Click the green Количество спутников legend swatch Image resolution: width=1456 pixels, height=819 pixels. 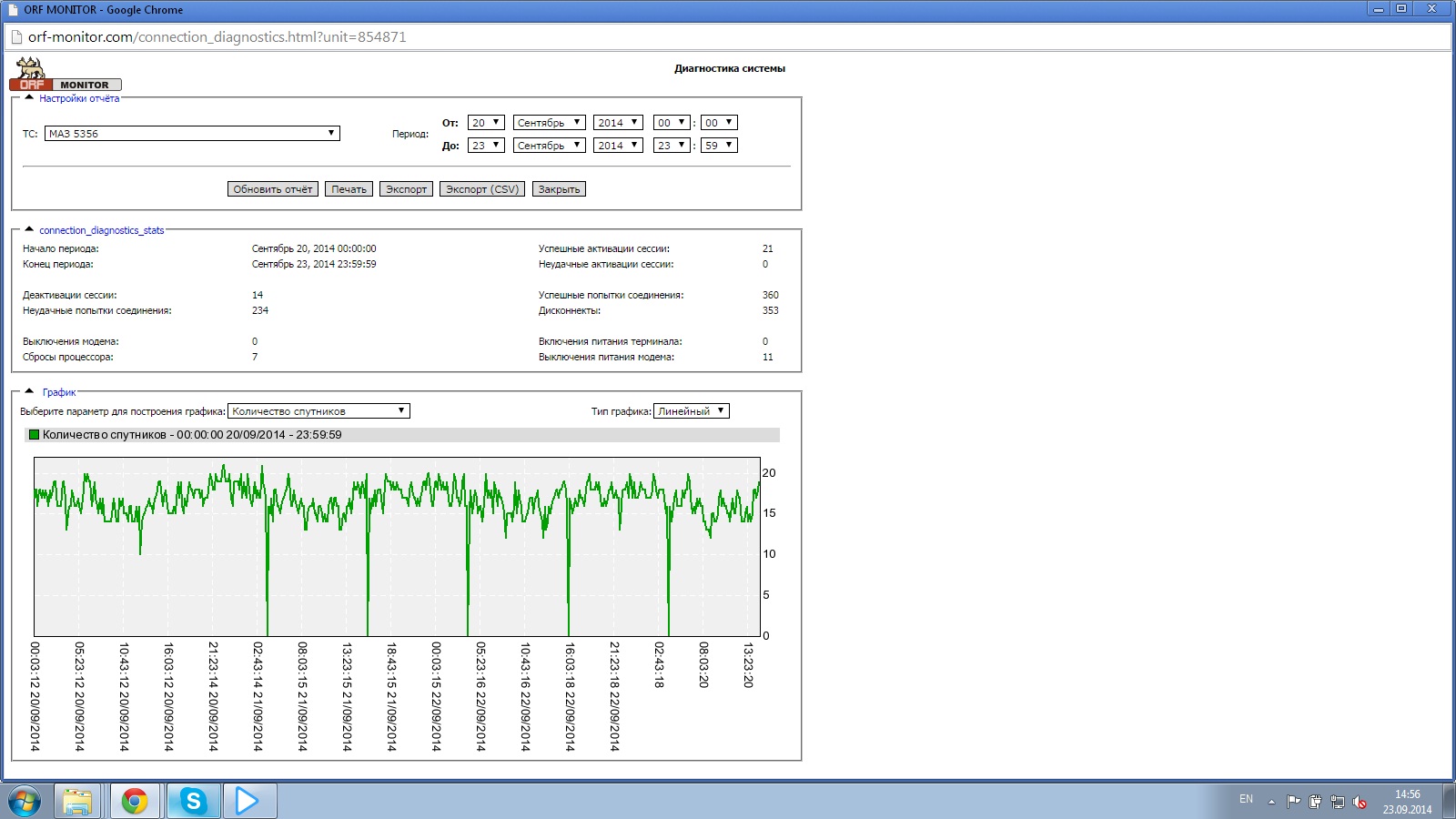(35, 435)
